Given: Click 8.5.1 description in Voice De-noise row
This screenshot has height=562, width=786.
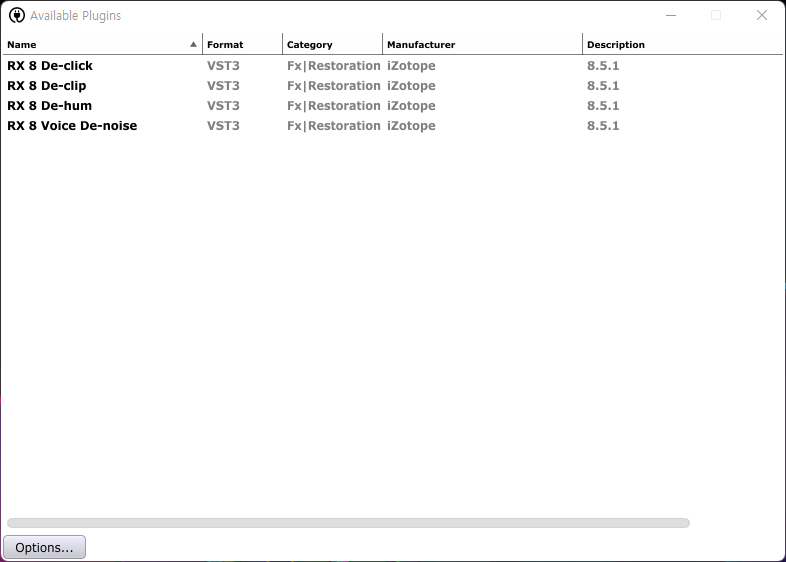Looking at the screenshot, I should (x=603, y=126).
